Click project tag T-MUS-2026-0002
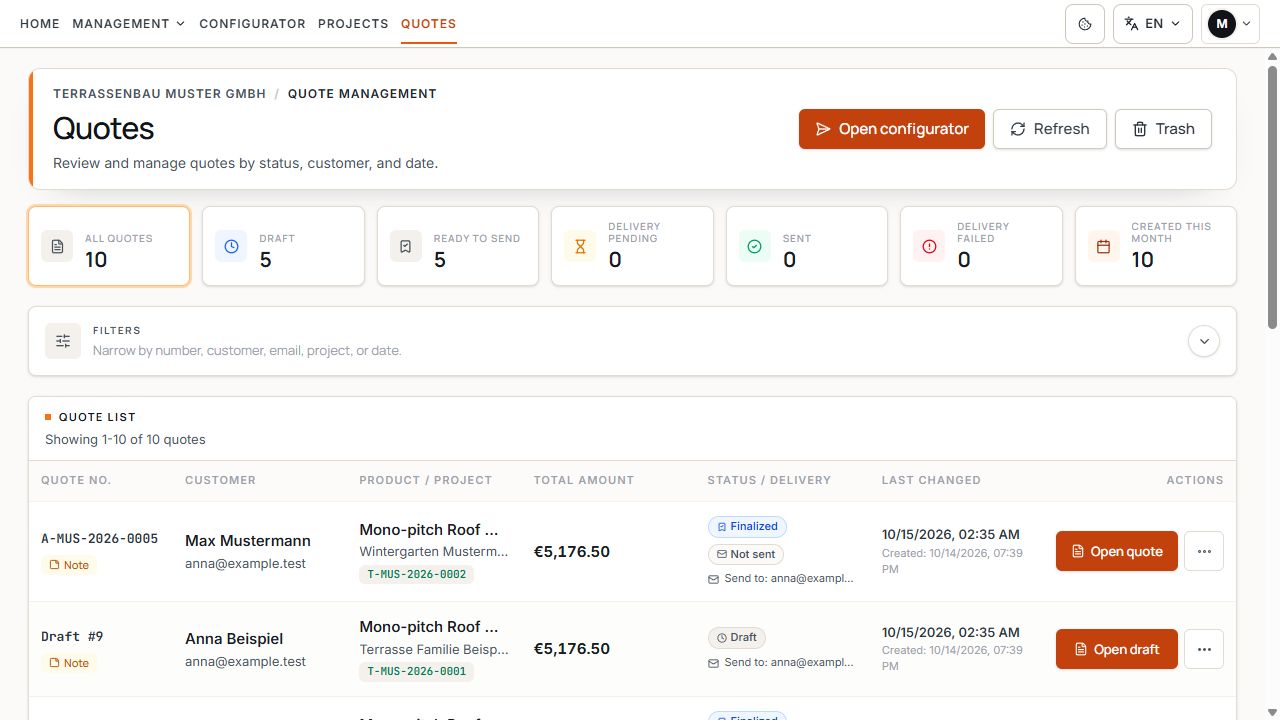 (x=416, y=574)
